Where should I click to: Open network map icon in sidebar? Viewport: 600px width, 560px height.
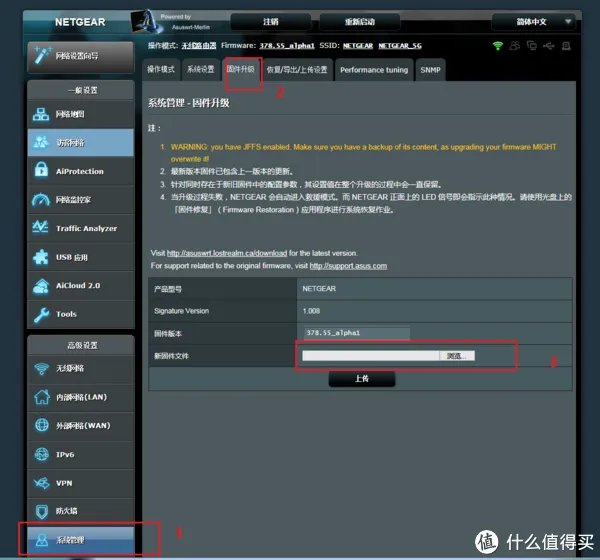point(41,114)
